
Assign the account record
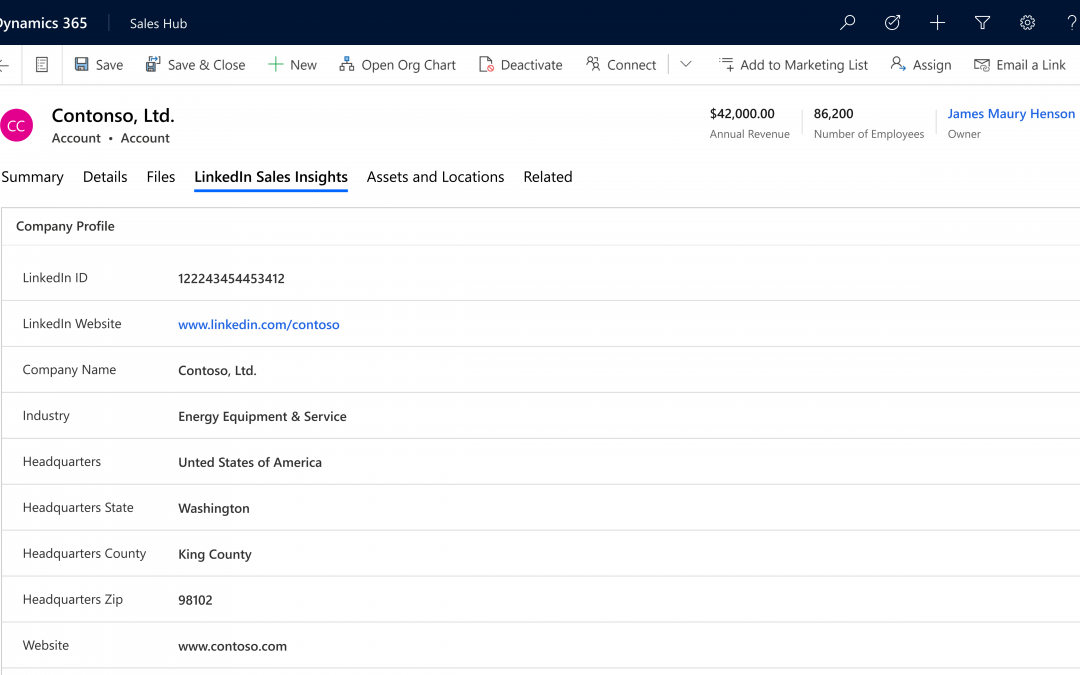coord(920,65)
